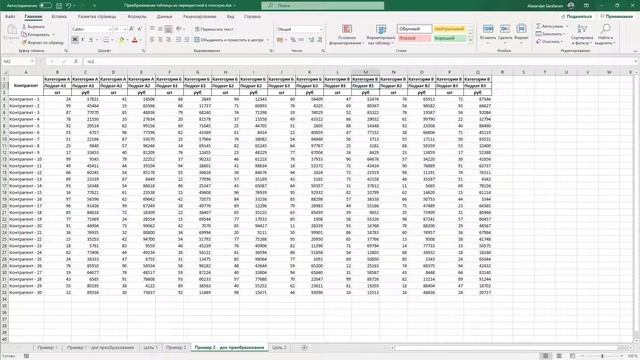Click the search box in the title bar
Image resolution: width=640 pixels, height=360 pixels.
coord(322,5)
